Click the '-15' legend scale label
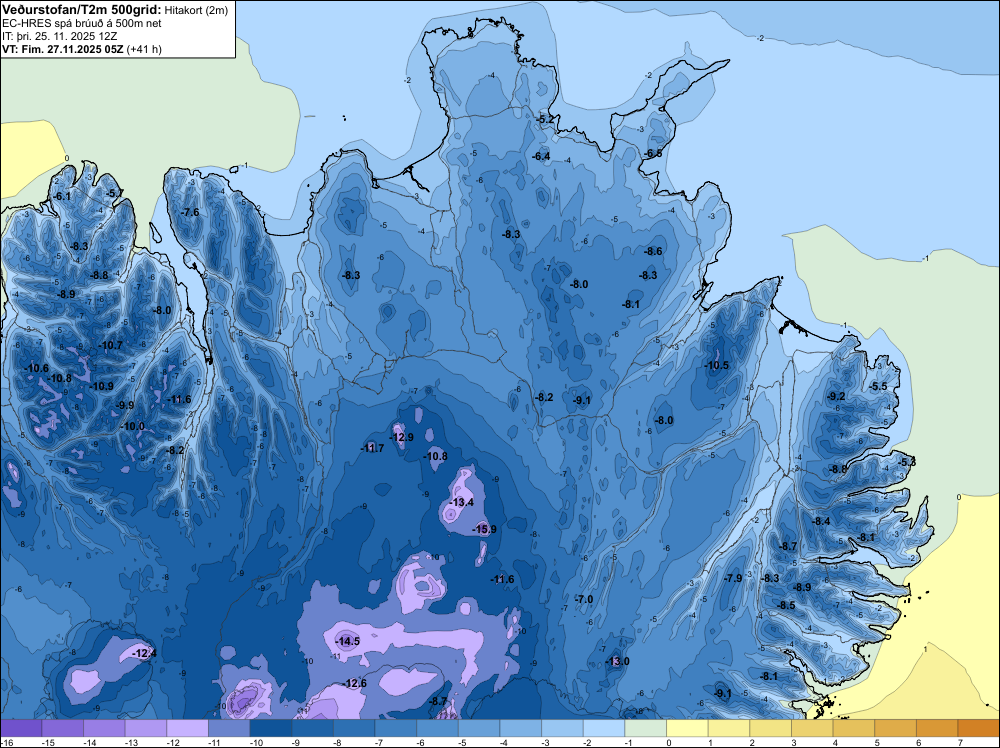This screenshot has width=1000, height=748. [x=47, y=743]
